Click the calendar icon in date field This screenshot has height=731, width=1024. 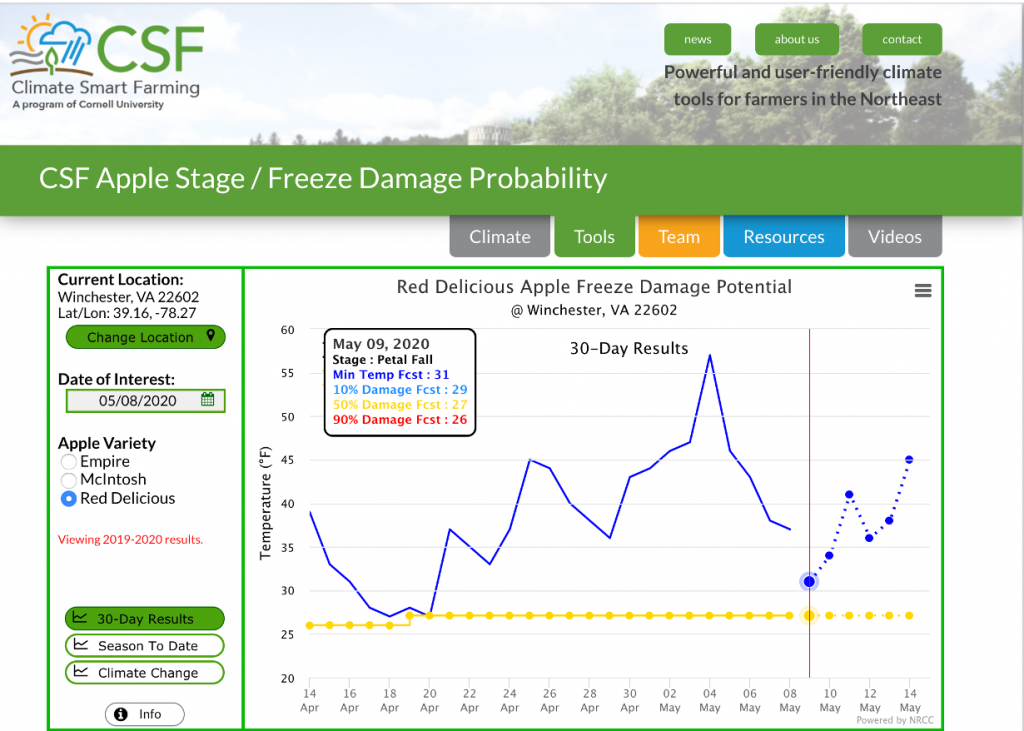(x=208, y=400)
